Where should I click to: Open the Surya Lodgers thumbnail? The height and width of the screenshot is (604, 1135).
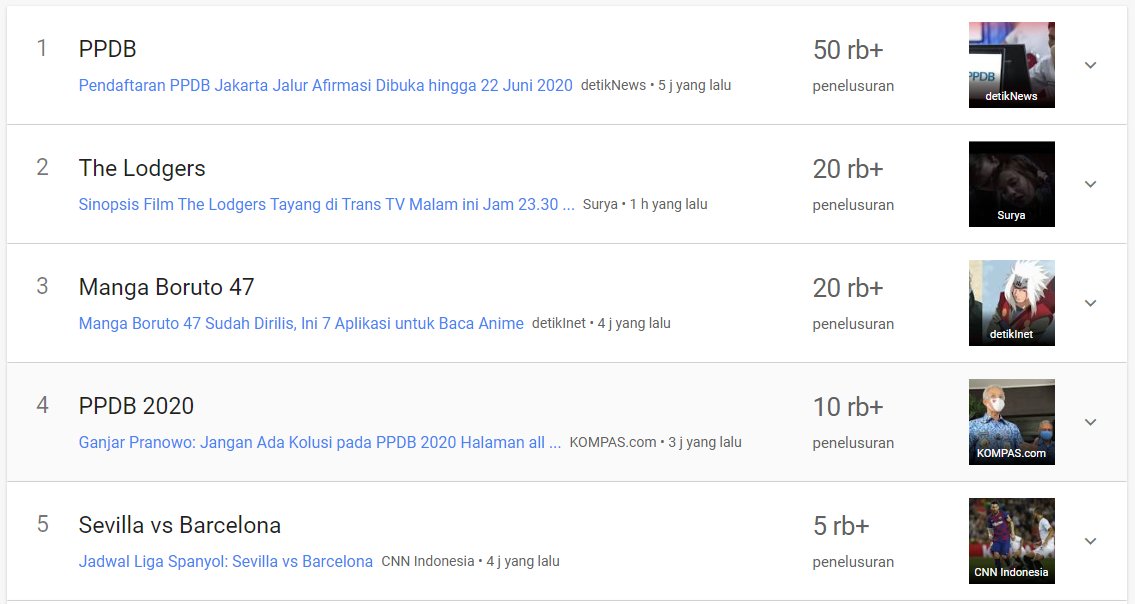(x=1011, y=184)
